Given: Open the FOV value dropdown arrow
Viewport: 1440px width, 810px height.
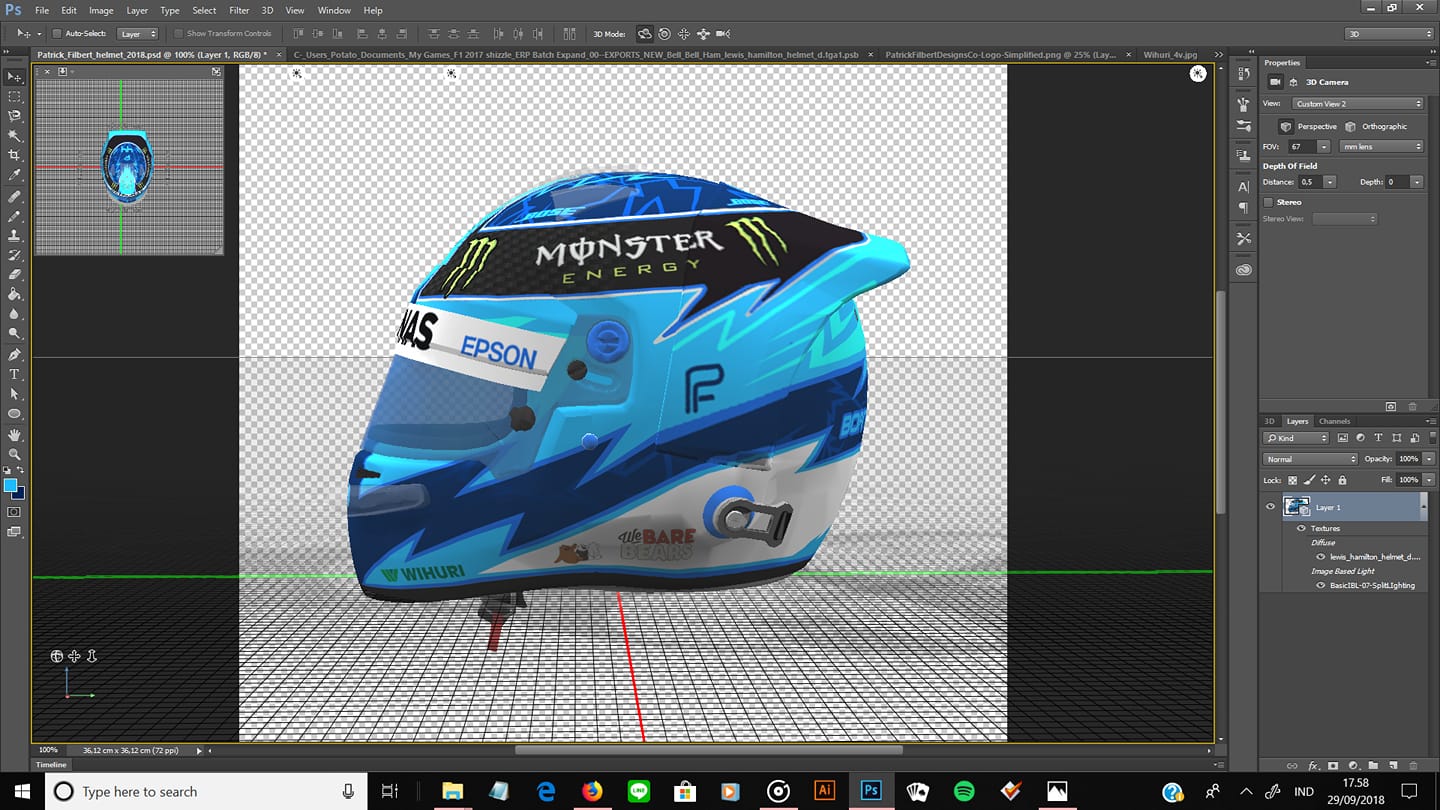Looking at the screenshot, I should coord(1324,147).
